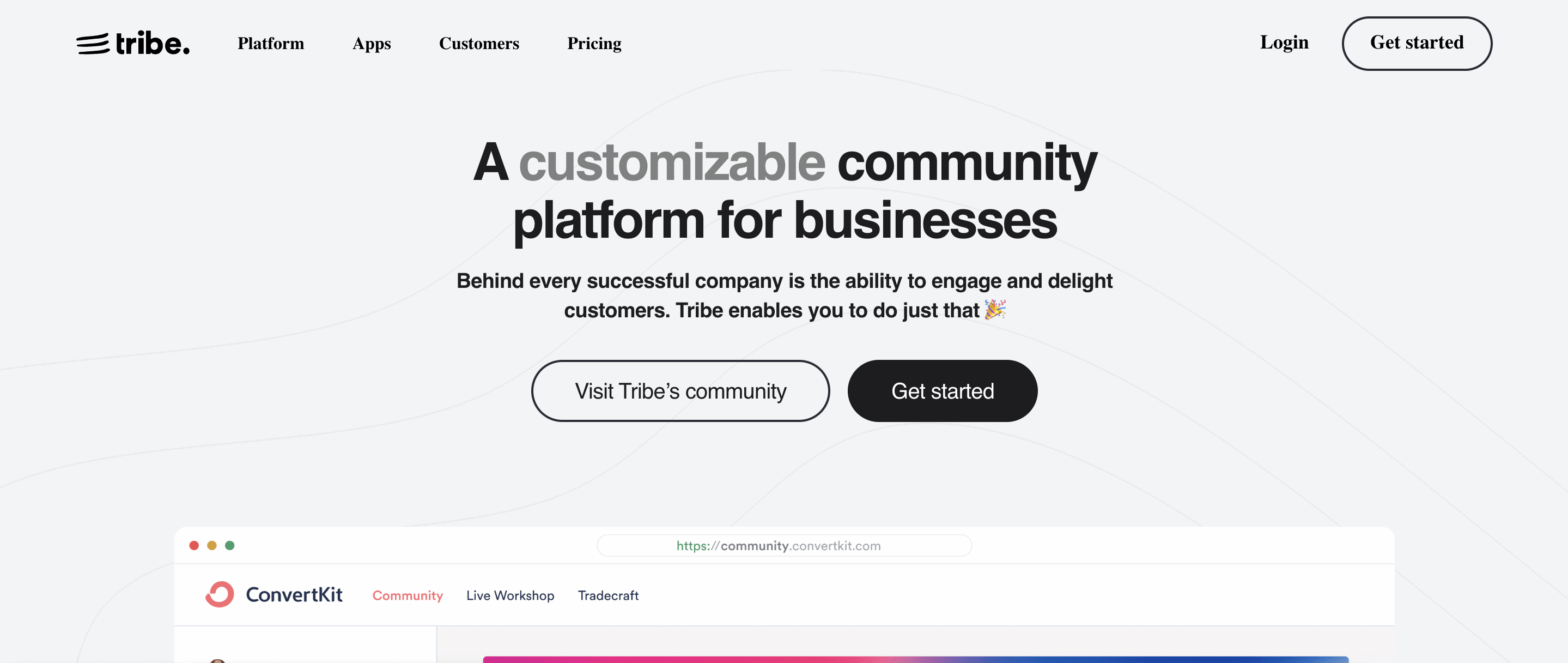This screenshot has height=663, width=1568.
Task: Open the Tradecraft tab
Action: [608, 595]
